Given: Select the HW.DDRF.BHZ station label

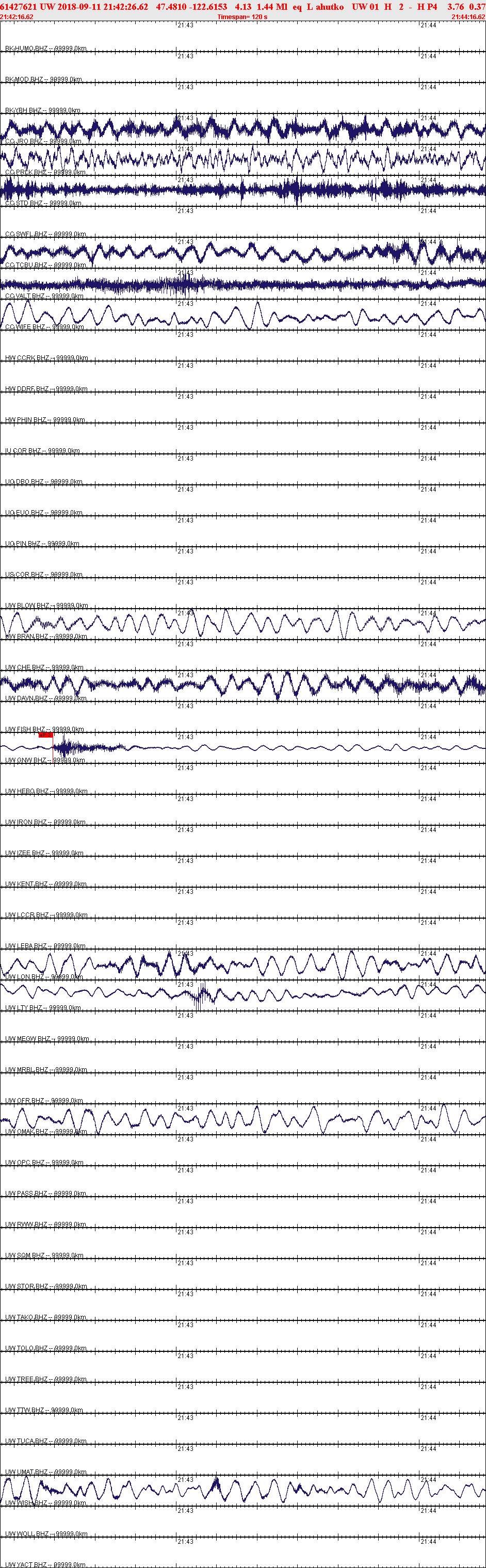Looking at the screenshot, I should pos(46,389).
